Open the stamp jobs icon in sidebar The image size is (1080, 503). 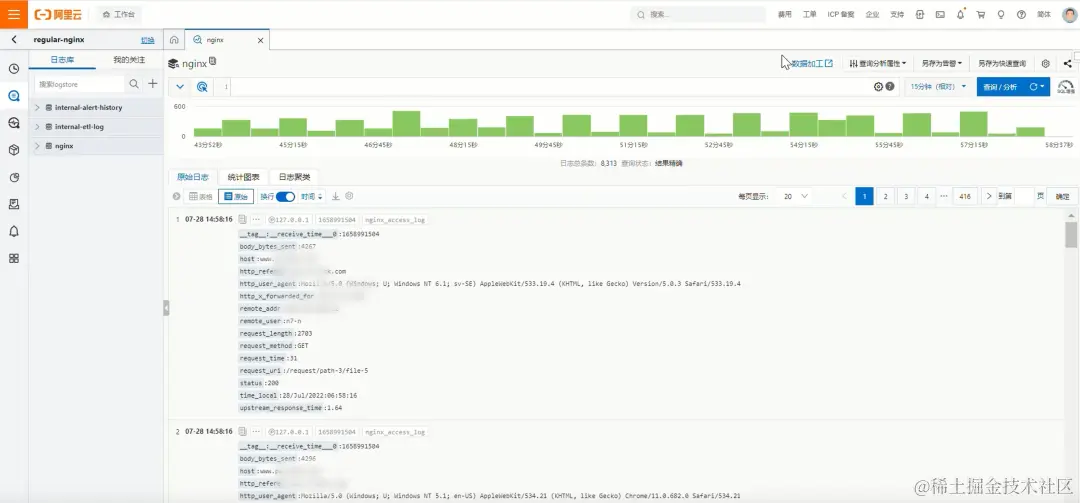pyautogui.click(x=14, y=204)
